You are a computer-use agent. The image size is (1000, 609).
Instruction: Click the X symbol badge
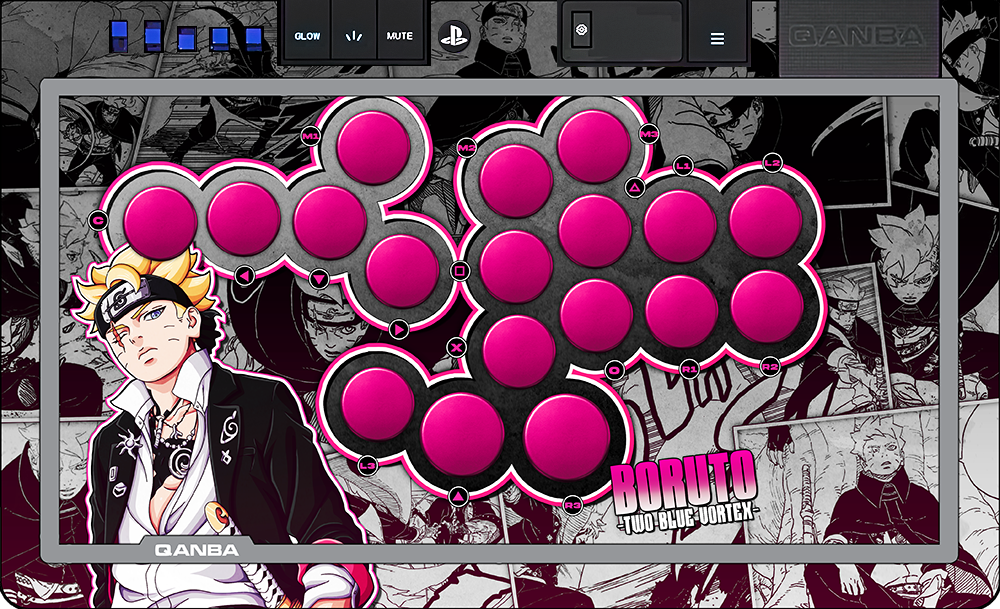(457, 348)
